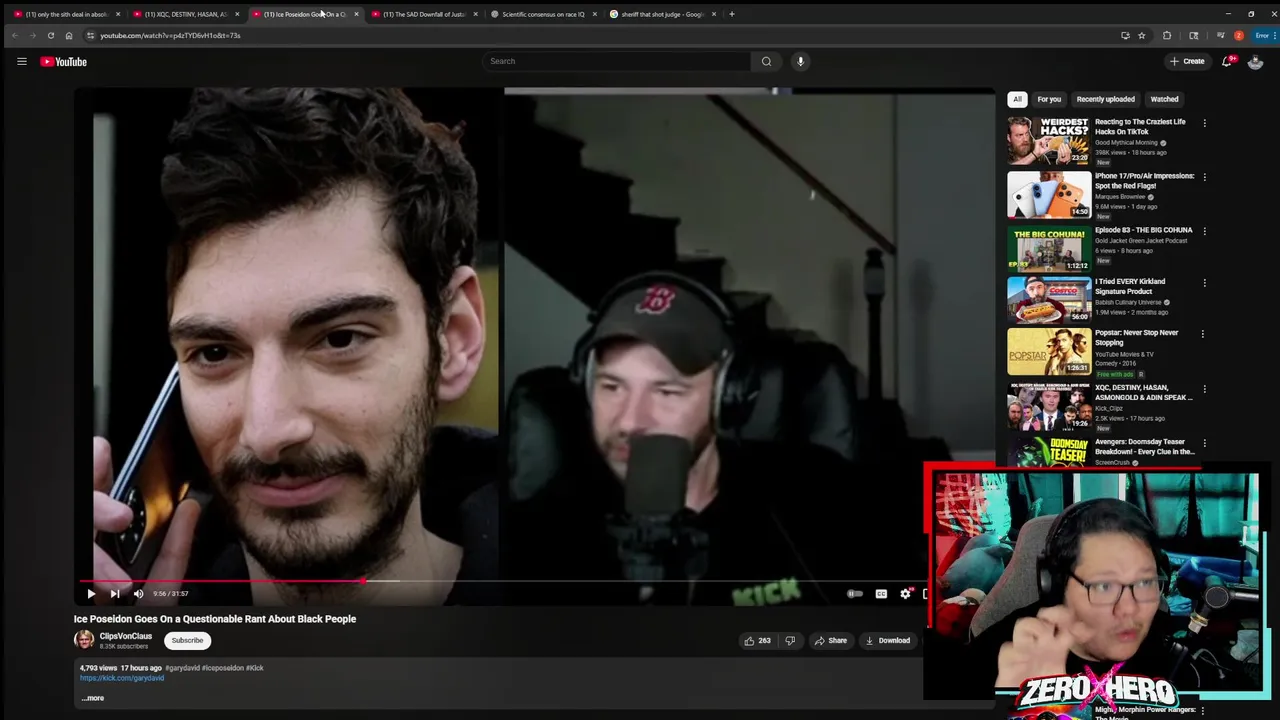Bookmark this page with star icon

[1142, 35]
